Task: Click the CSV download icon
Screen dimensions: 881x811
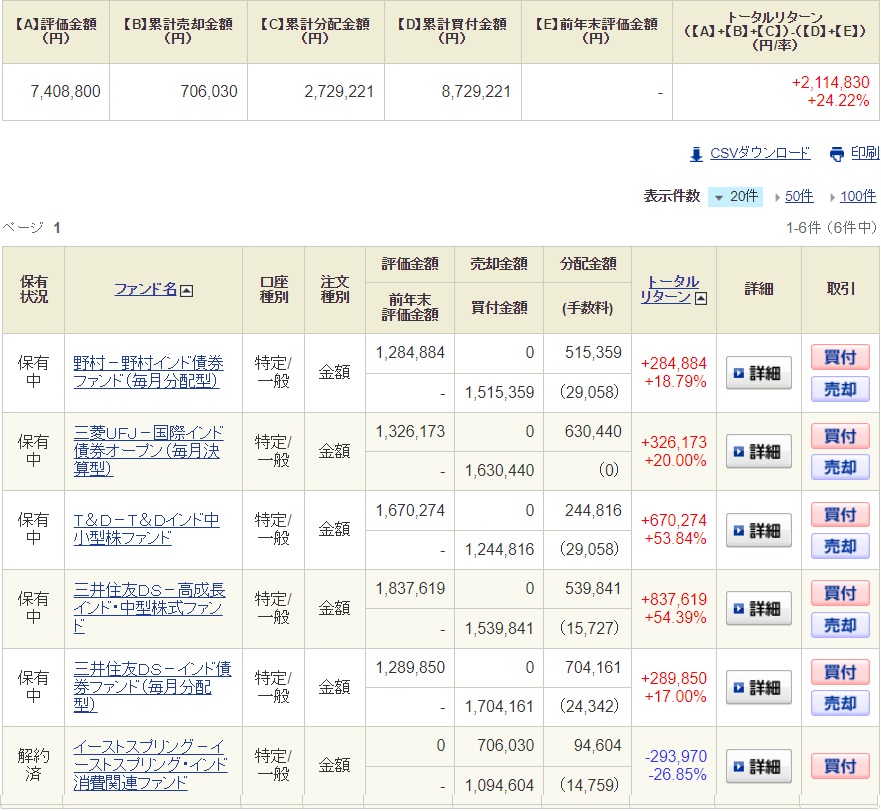Action: [696, 154]
